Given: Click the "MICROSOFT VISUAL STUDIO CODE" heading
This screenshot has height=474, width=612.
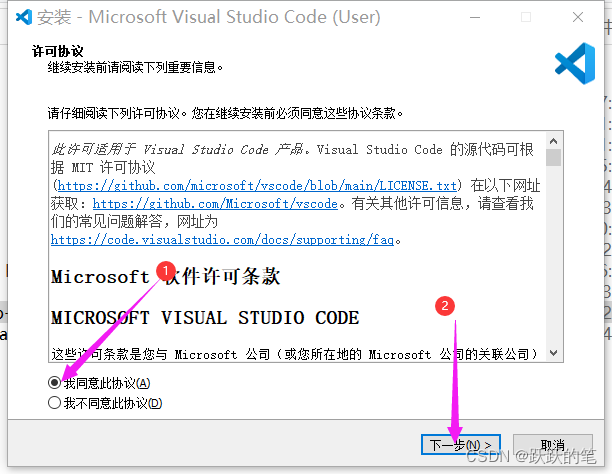Looking at the screenshot, I should pos(205,318).
